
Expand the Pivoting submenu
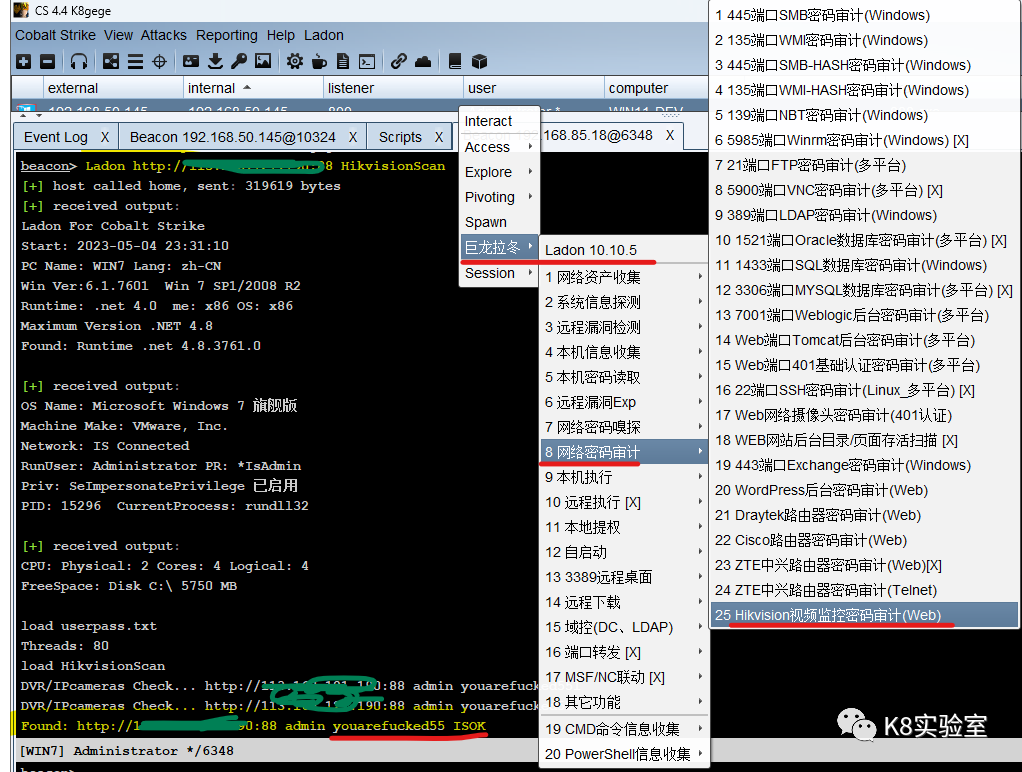(x=499, y=197)
